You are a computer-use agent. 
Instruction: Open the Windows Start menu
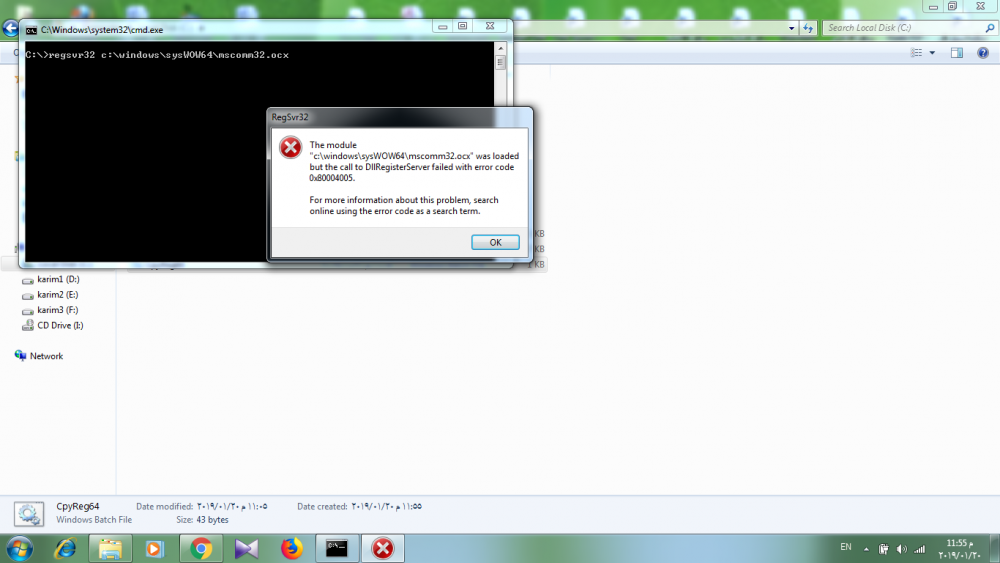point(20,548)
